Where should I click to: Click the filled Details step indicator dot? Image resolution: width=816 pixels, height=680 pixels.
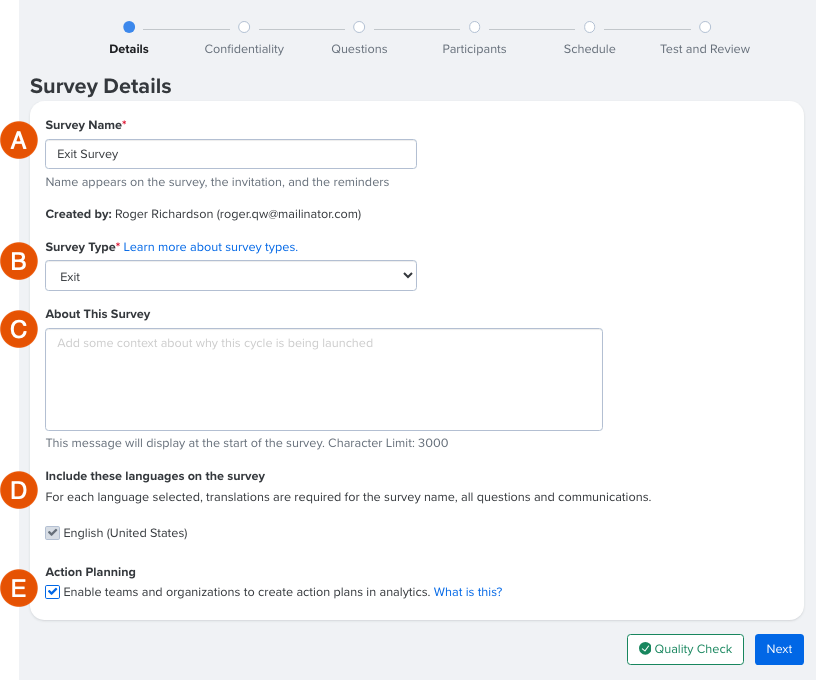(x=128, y=27)
